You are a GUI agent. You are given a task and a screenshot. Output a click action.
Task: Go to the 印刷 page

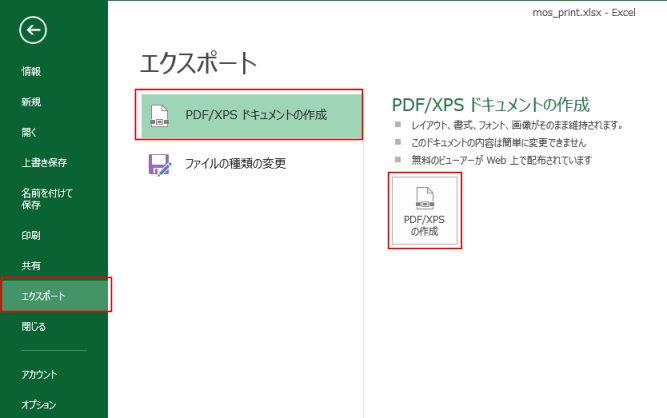[x=31, y=235]
